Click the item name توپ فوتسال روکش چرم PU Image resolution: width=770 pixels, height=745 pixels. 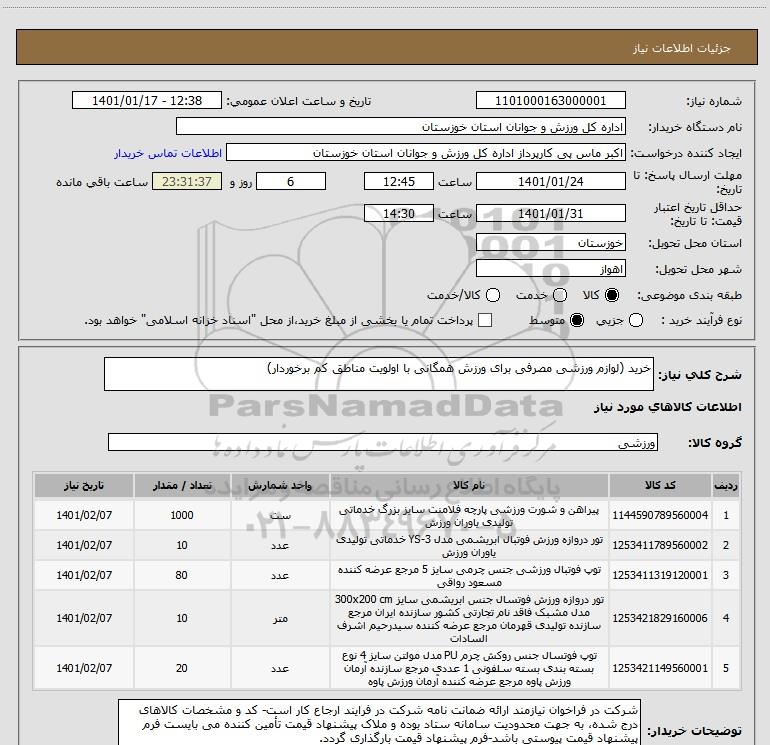pyautogui.click(x=469, y=668)
